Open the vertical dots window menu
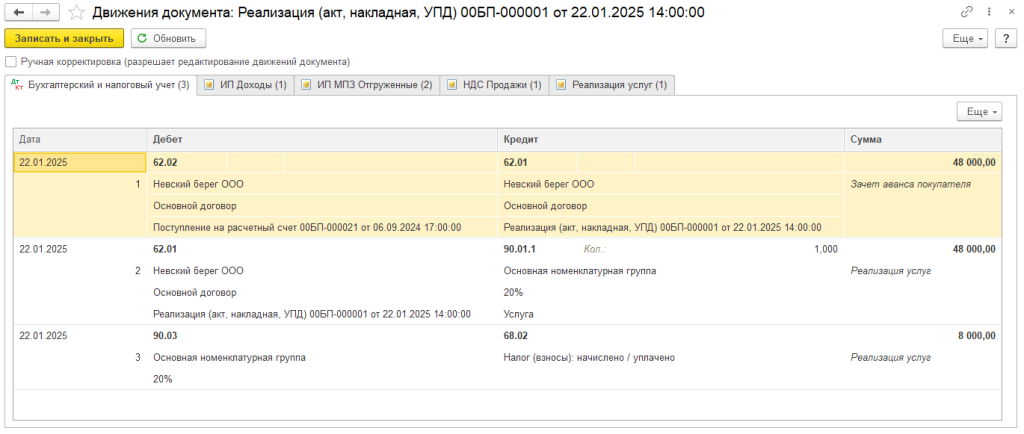 coord(987,12)
